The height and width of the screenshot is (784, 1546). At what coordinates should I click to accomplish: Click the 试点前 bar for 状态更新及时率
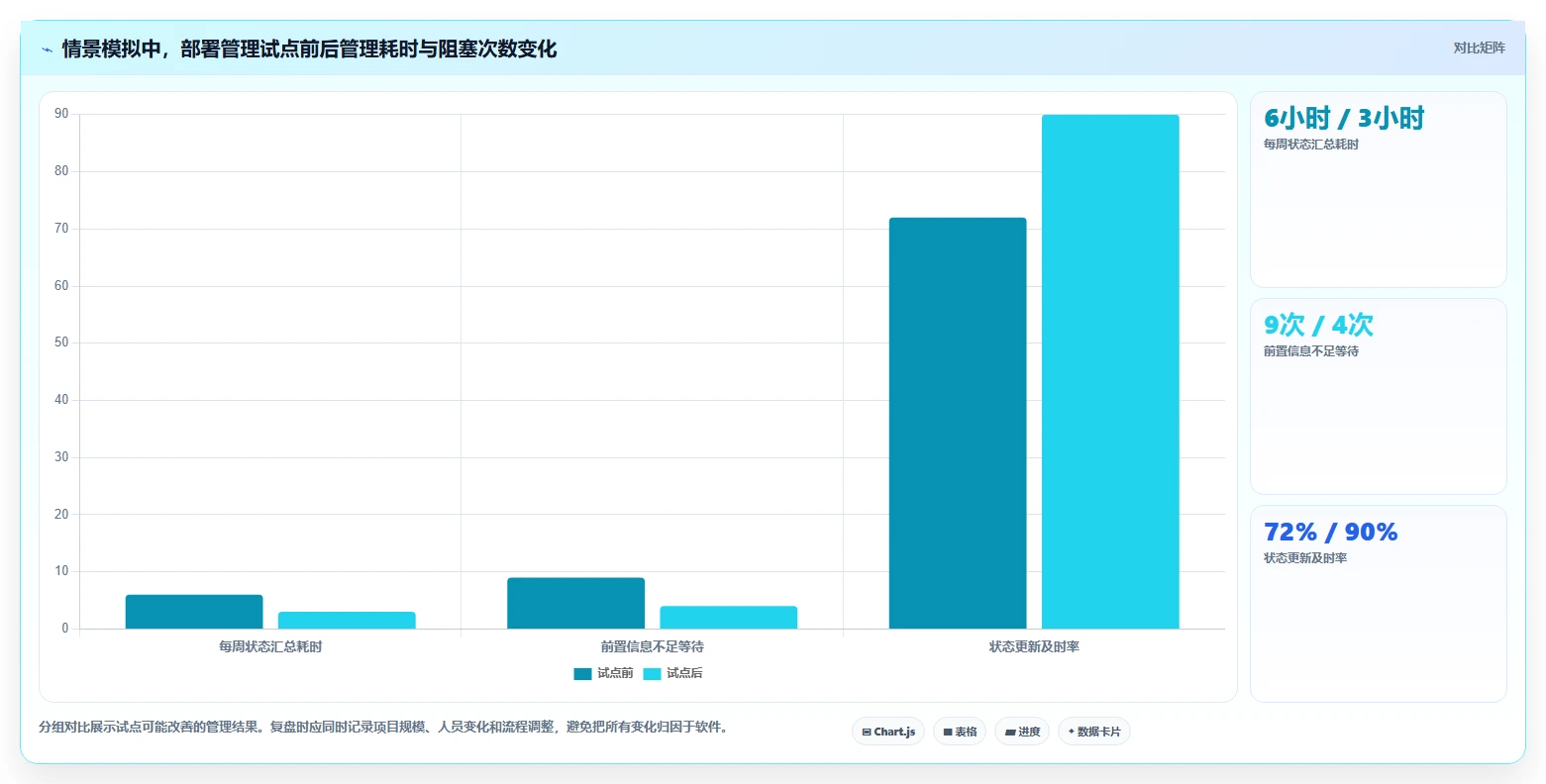(958, 423)
